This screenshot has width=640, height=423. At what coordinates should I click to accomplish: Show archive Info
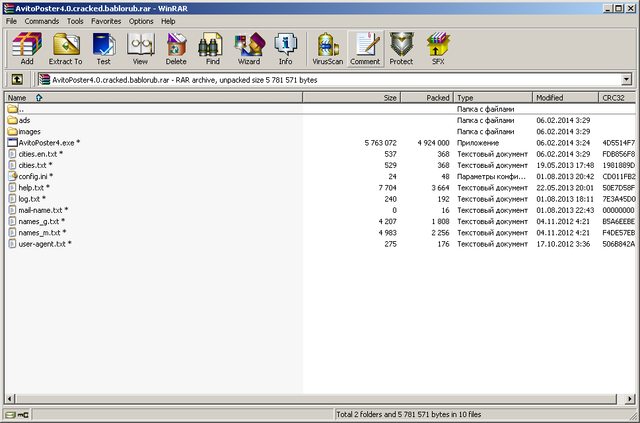(x=285, y=49)
